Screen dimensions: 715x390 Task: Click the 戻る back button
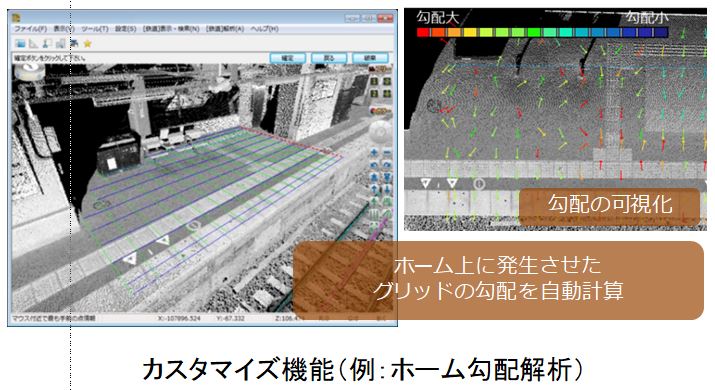tap(329, 58)
